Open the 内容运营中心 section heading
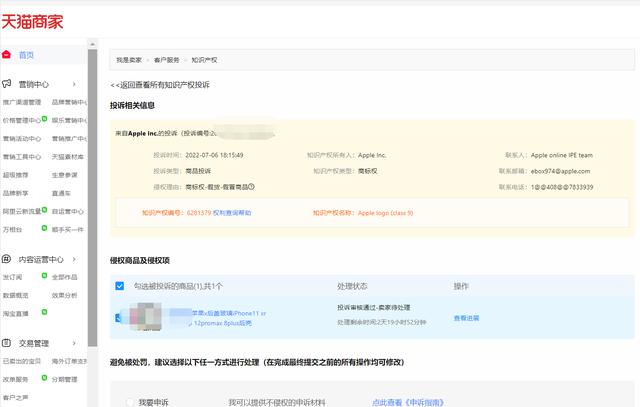The height and width of the screenshot is (407, 640). point(41,259)
